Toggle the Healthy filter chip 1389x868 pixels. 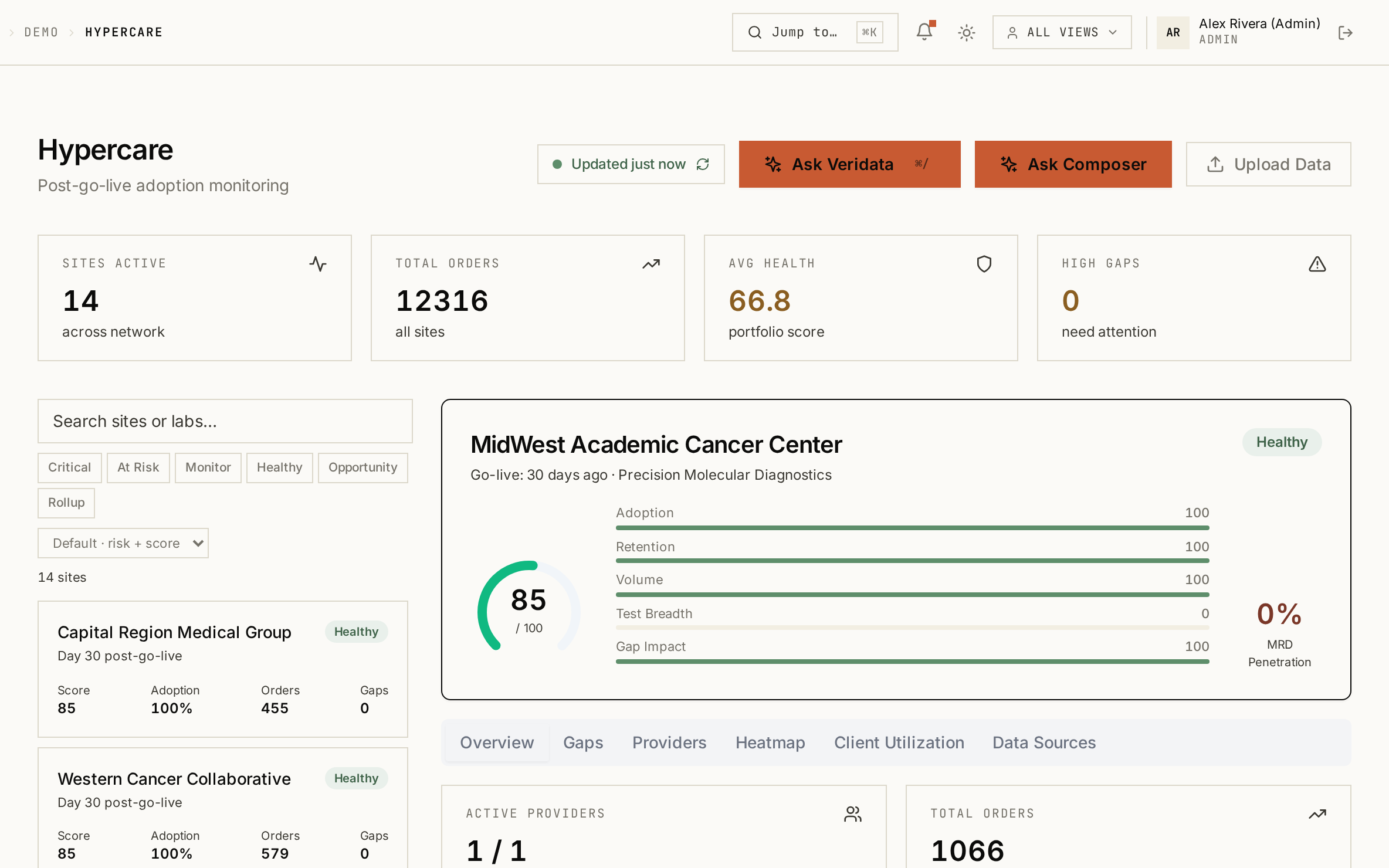click(280, 467)
